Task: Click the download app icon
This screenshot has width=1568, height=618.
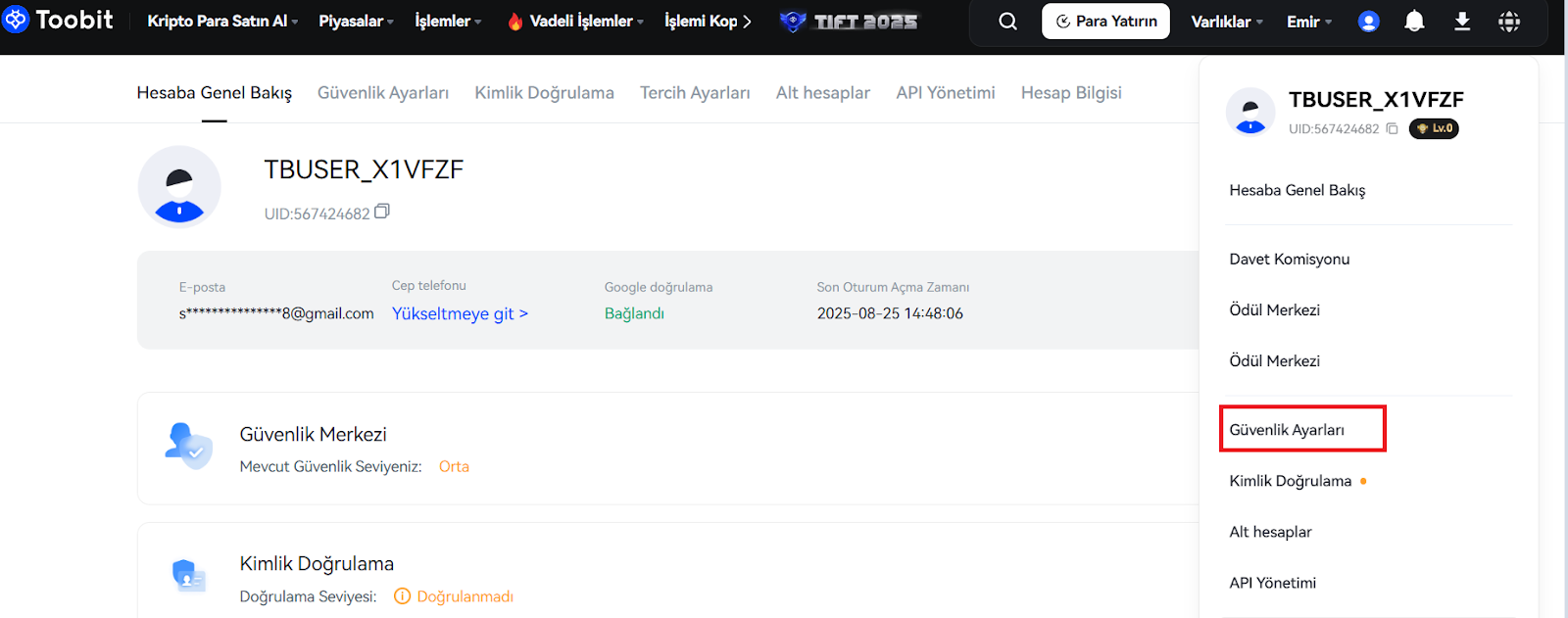Action: pos(1462,21)
